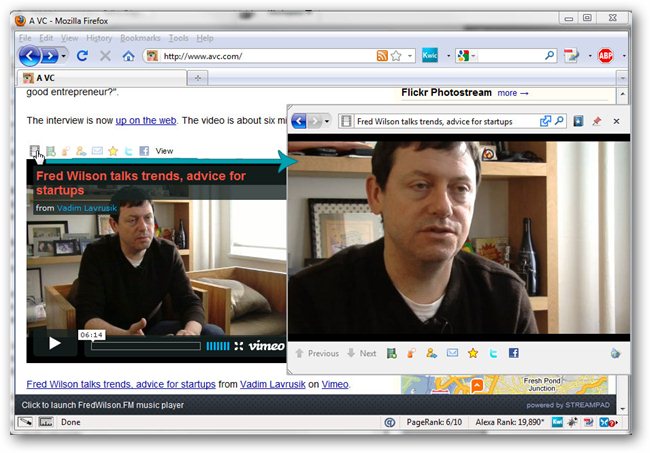Open Vadim Lavrusik link in video overlay
Image resolution: width=650 pixels, height=453 pixels.
[87, 208]
